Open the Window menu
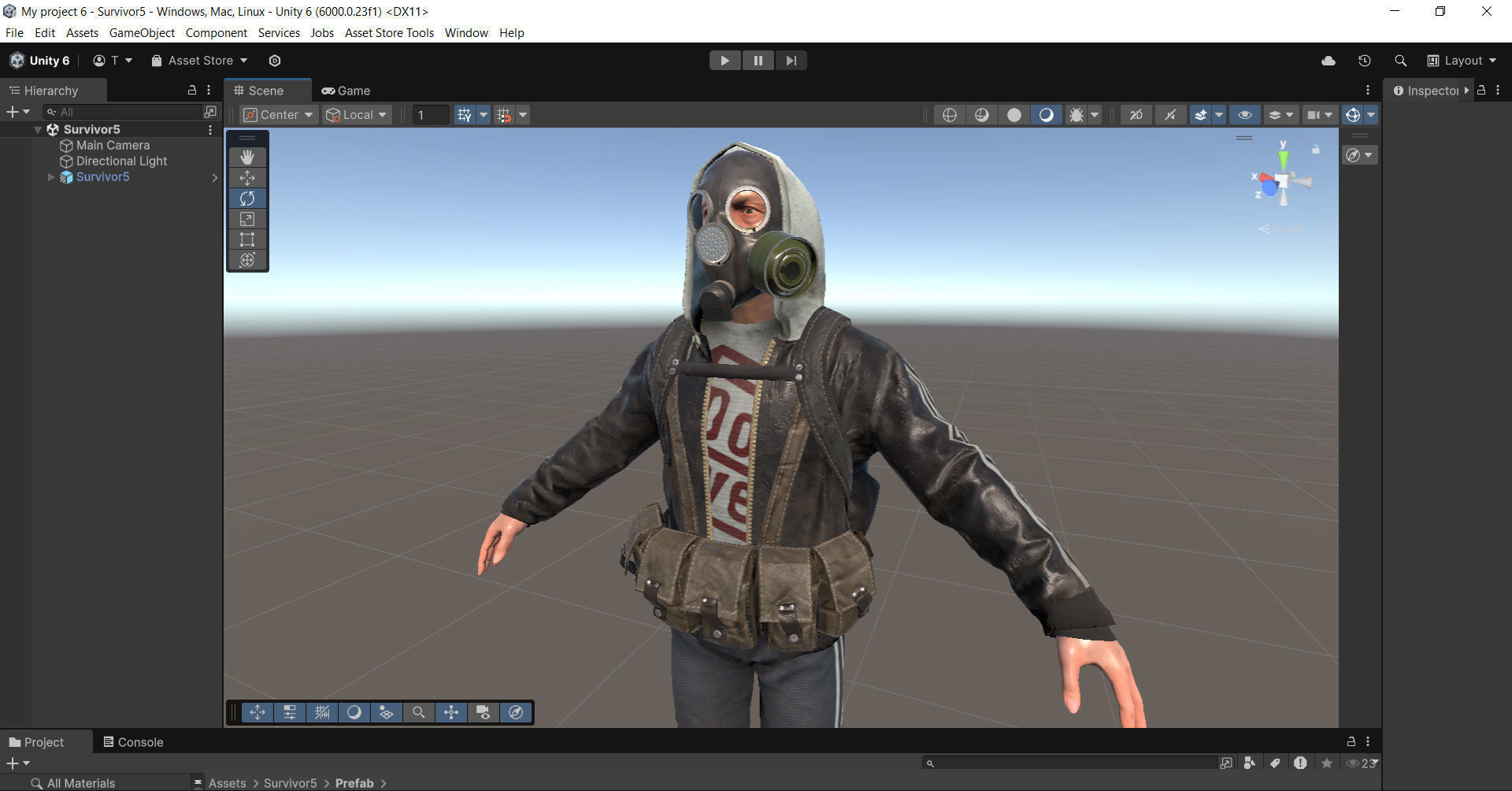This screenshot has width=1512, height=791. click(466, 32)
